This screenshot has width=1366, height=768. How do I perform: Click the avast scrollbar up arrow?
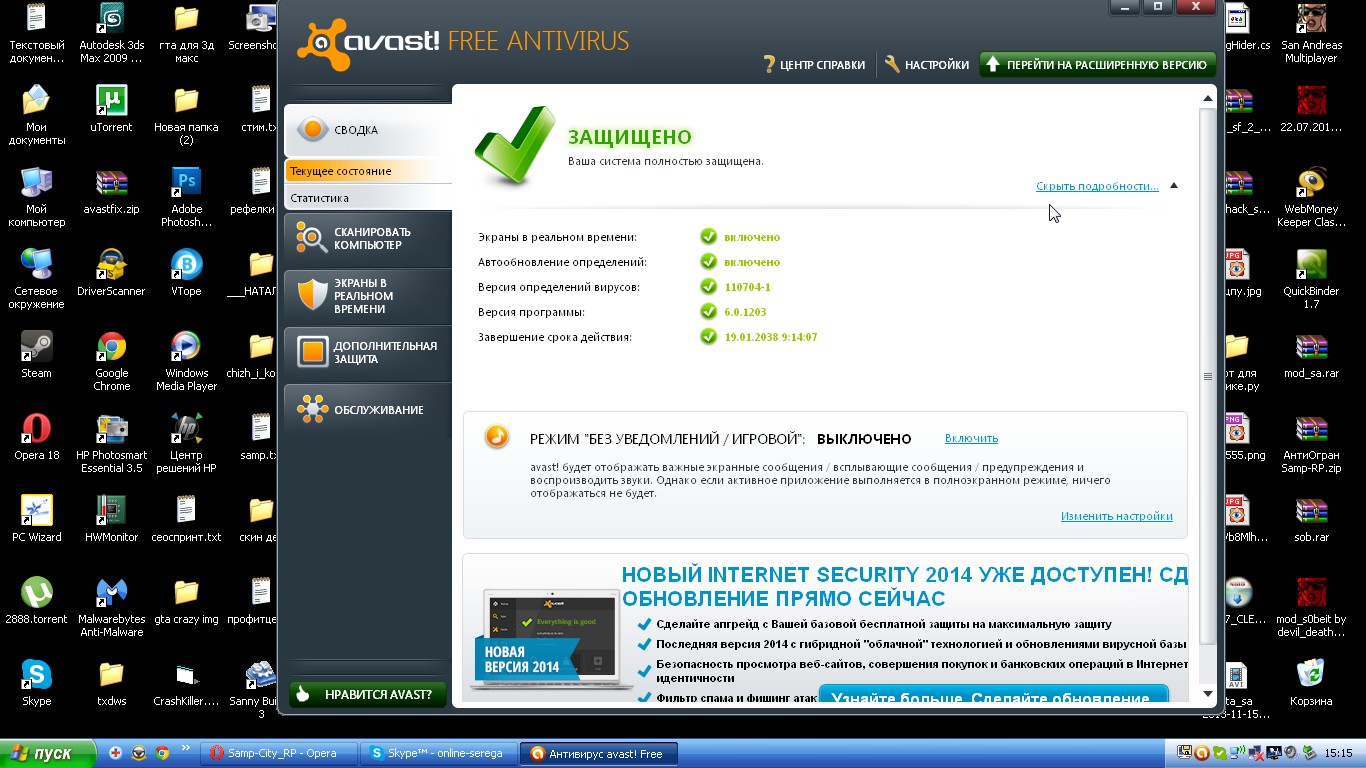tap(1208, 98)
